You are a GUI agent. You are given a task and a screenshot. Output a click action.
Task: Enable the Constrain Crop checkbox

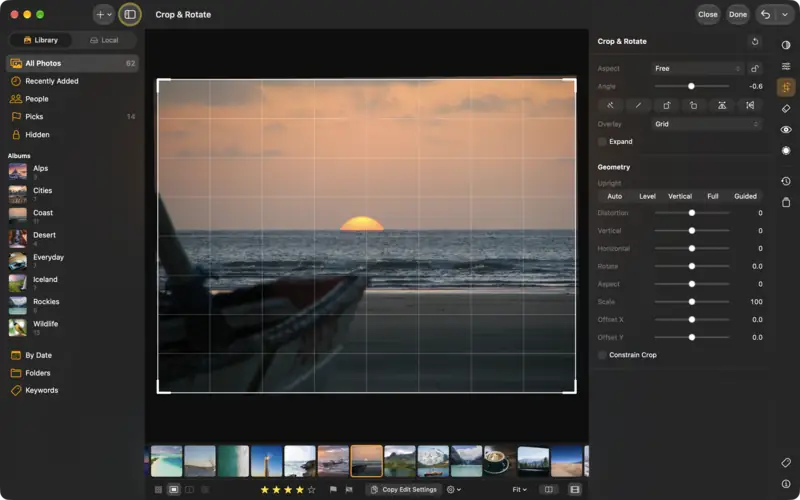(603, 355)
